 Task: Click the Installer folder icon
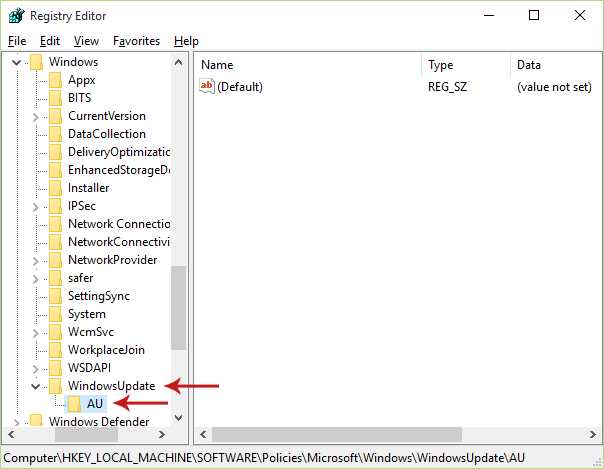tap(55, 188)
